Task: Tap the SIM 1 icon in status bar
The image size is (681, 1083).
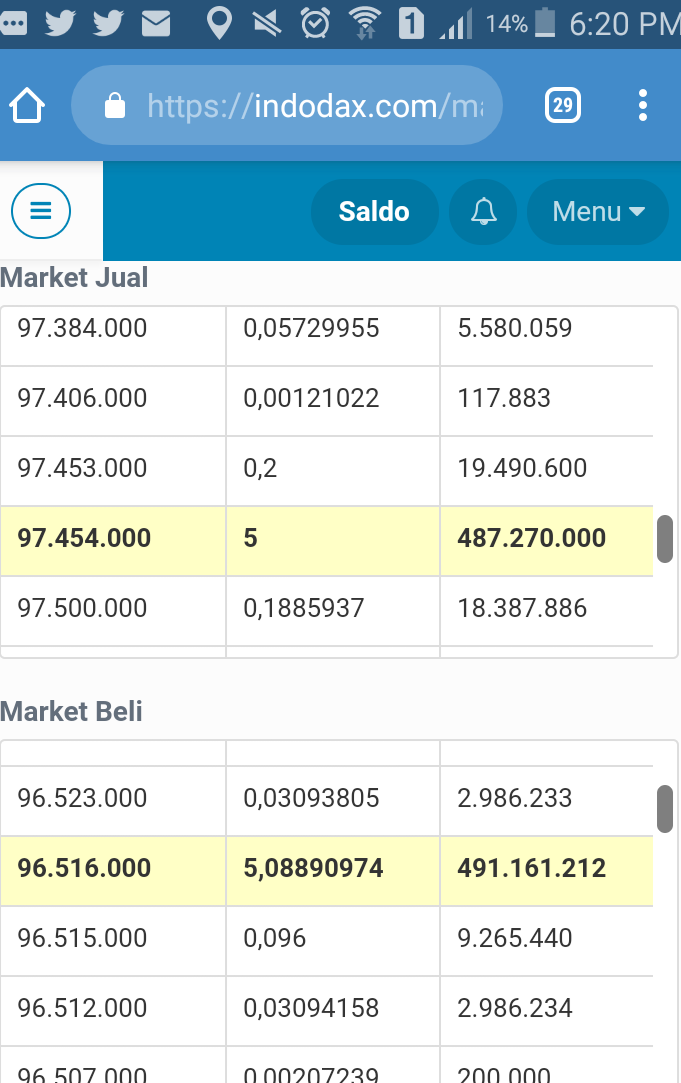Action: pos(411,24)
